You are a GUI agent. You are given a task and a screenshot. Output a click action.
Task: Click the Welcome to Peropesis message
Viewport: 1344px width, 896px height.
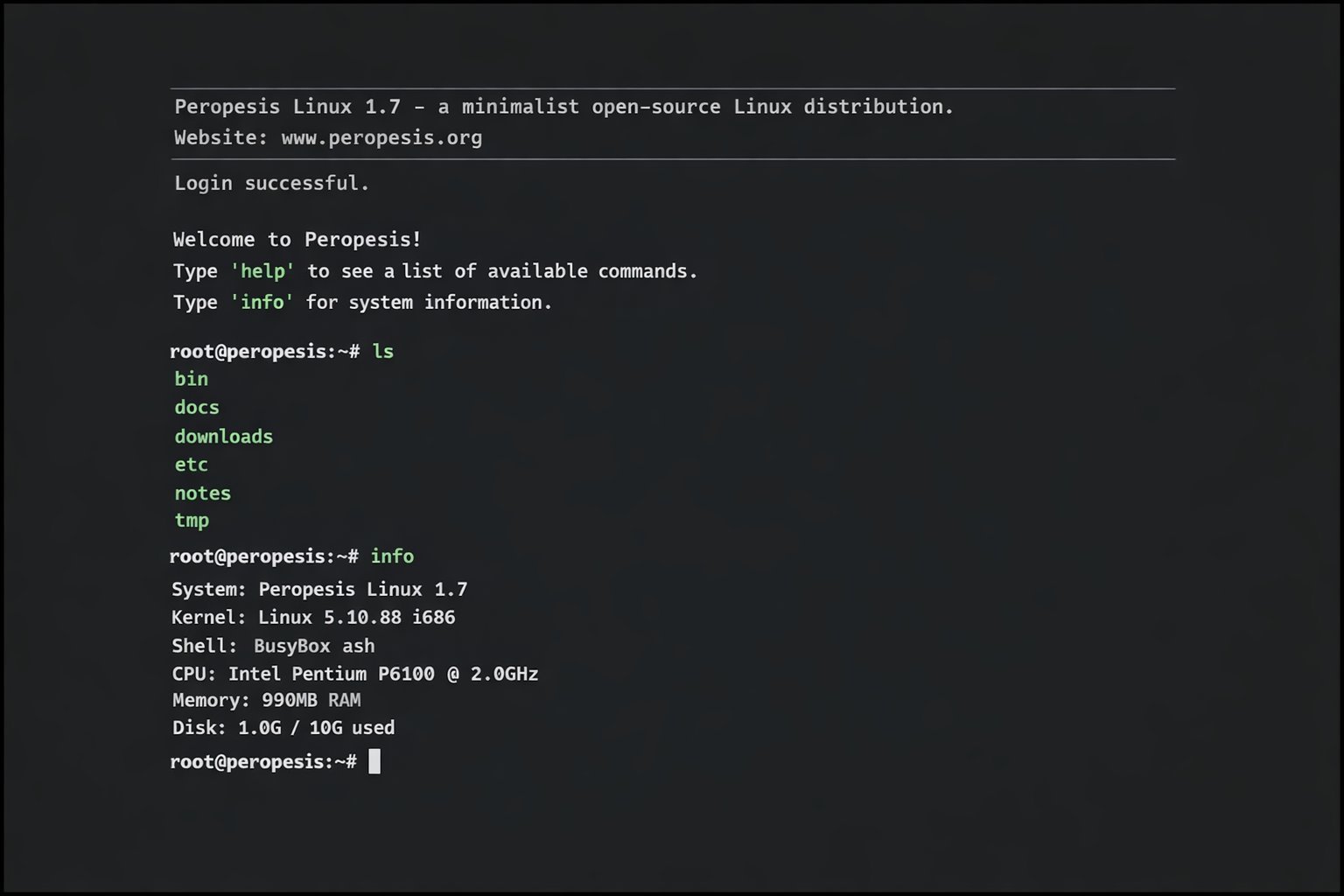pos(297,239)
